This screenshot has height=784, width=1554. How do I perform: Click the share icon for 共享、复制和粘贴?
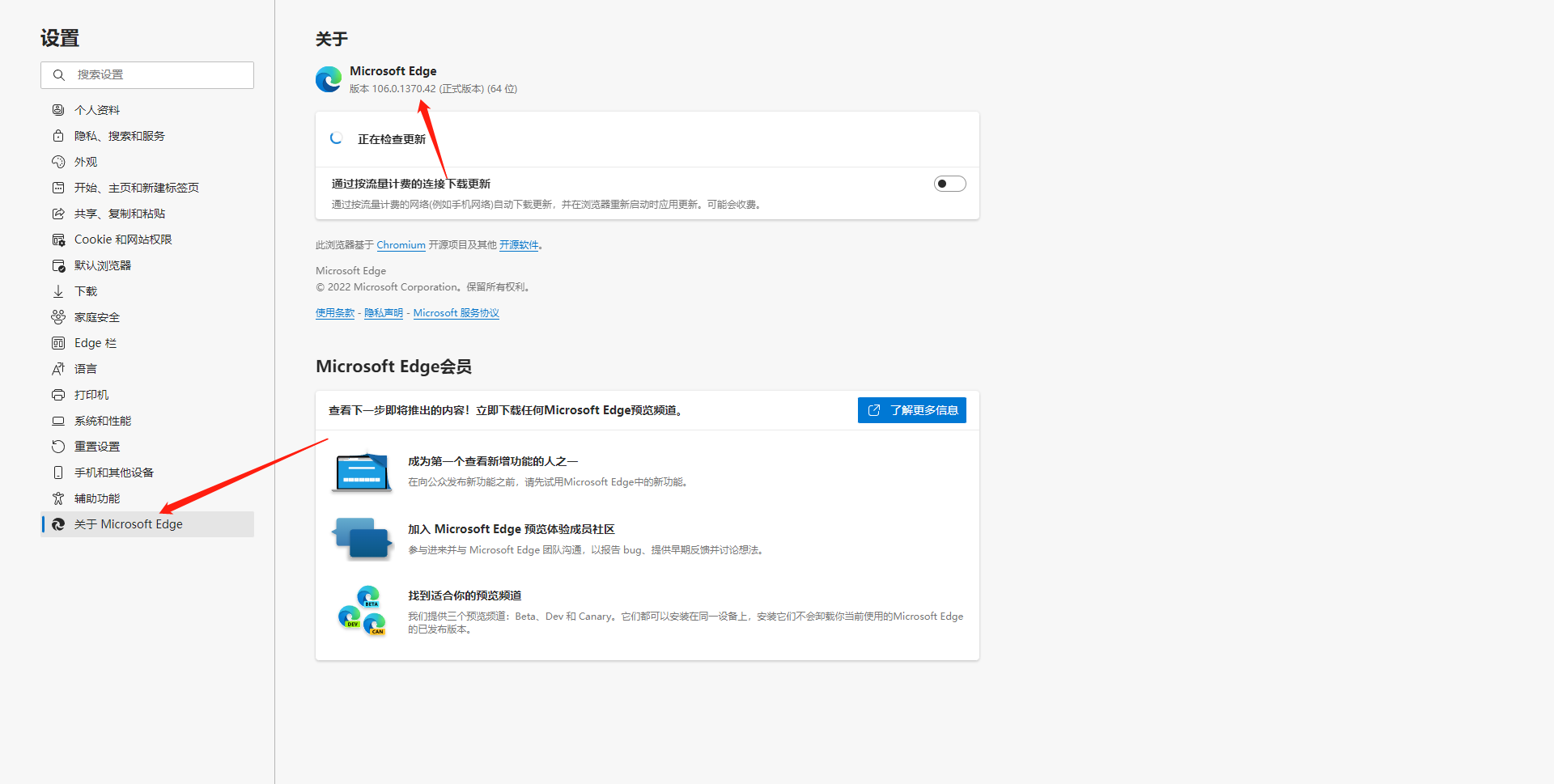58,214
